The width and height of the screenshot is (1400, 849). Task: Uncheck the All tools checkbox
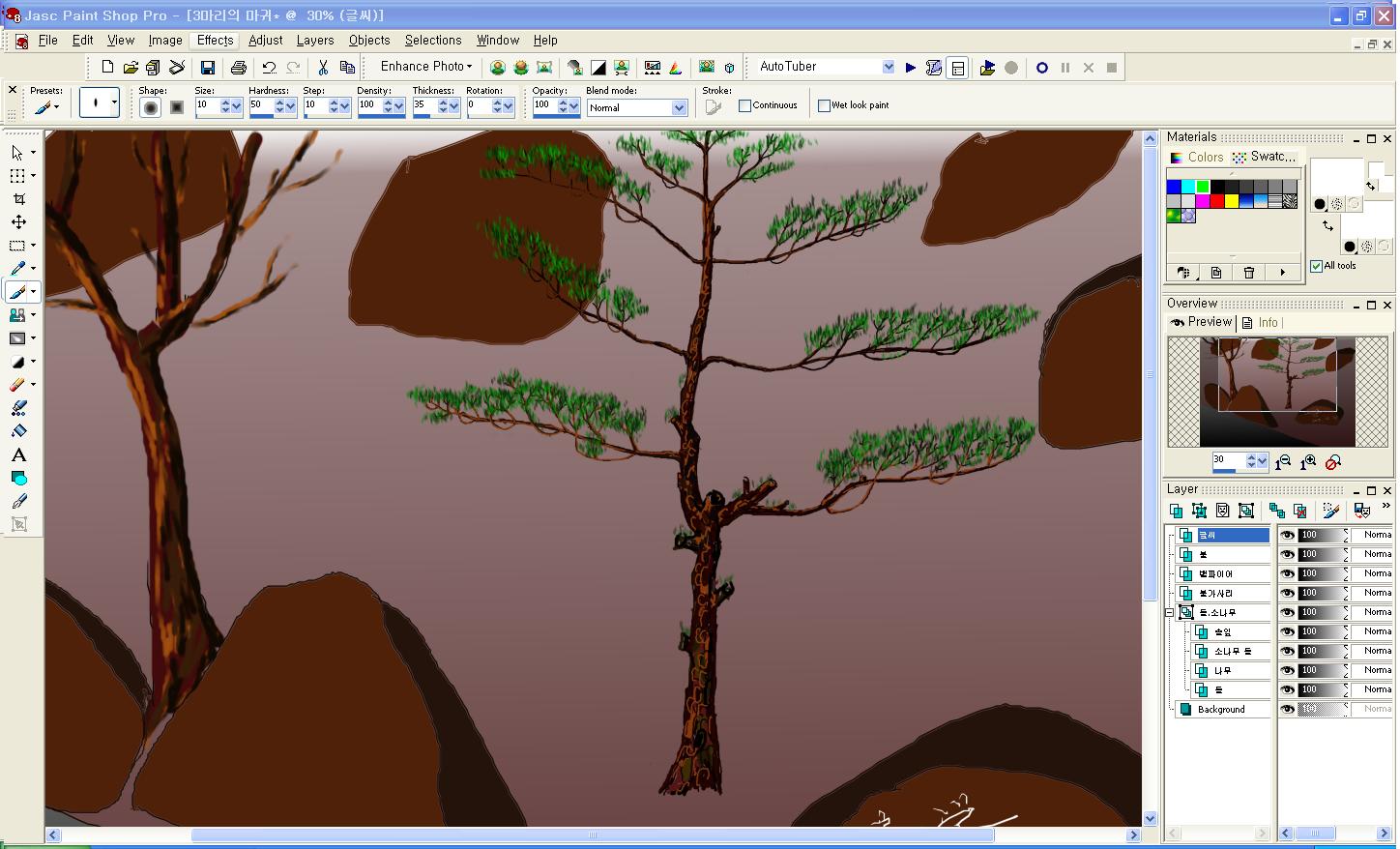pyautogui.click(x=1316, y=266)
